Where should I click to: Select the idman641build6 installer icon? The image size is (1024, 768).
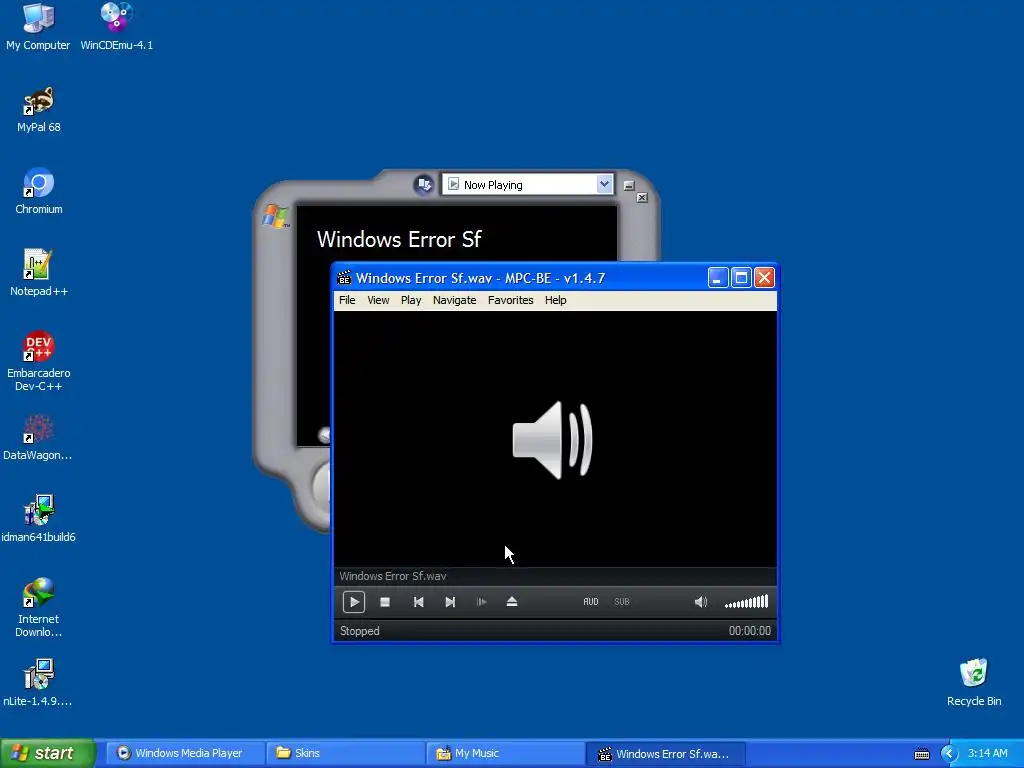coord(39,519)
